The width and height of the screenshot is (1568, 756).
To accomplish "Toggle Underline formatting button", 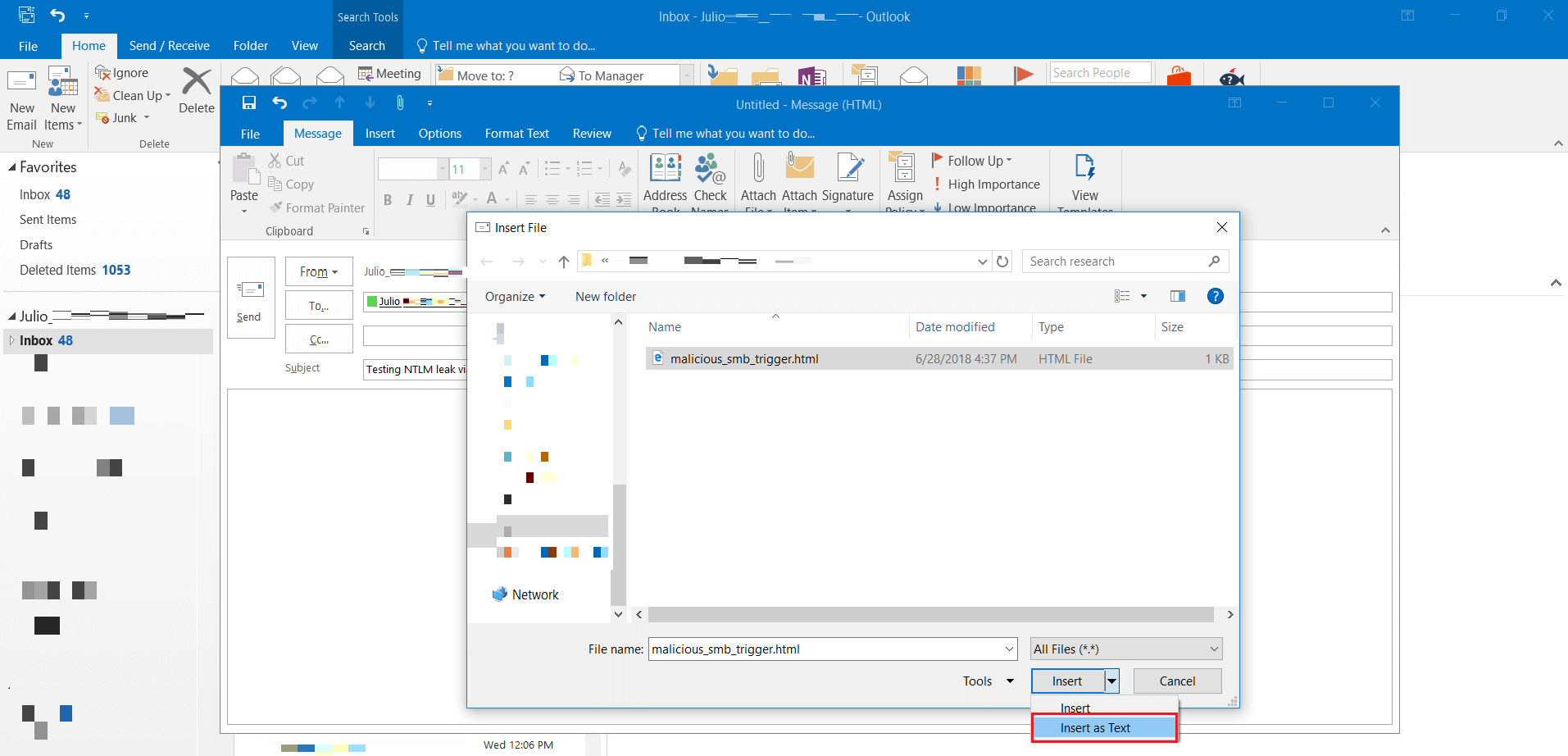I will (430, 199).
